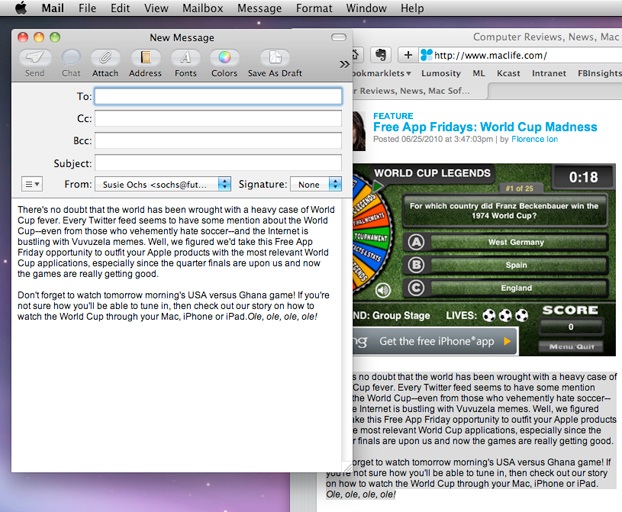Open Free App Fridays: World Cup Madness headline
The image size is (622, 512).
click(x=485, y=127)
